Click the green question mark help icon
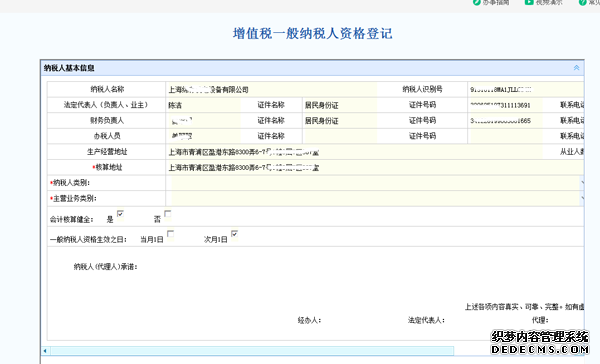Screen dimensions: 600x364 click(582, 2)
